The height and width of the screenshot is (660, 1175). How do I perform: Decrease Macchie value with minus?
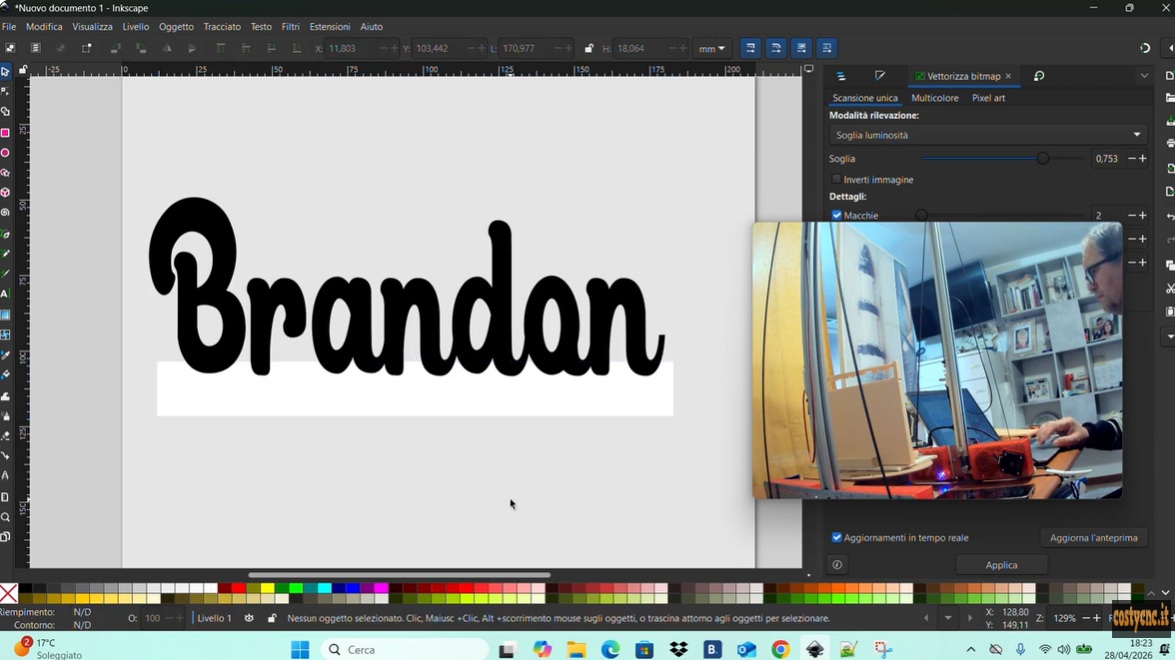[1132, 216]
